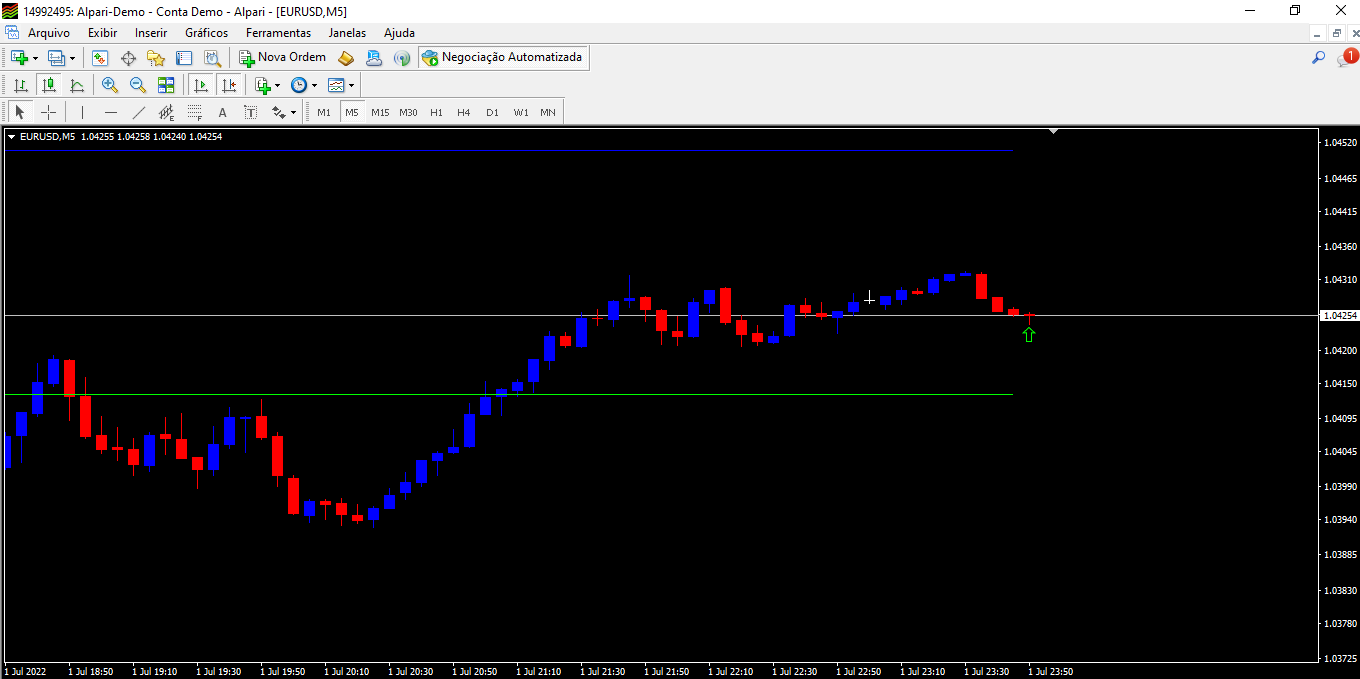Image resolution: width=1360 pixels, height=679 pixels.
Task: Select the trendline drawing tool
Action: point(138,112)
